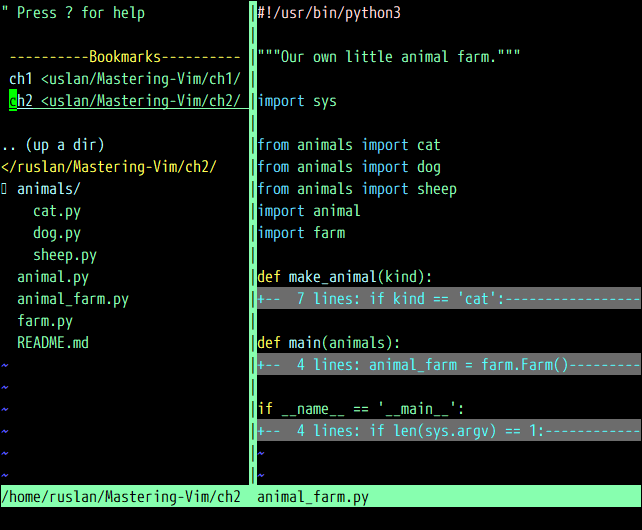Open dog.py from the animals folder

(x=57, y=233)
